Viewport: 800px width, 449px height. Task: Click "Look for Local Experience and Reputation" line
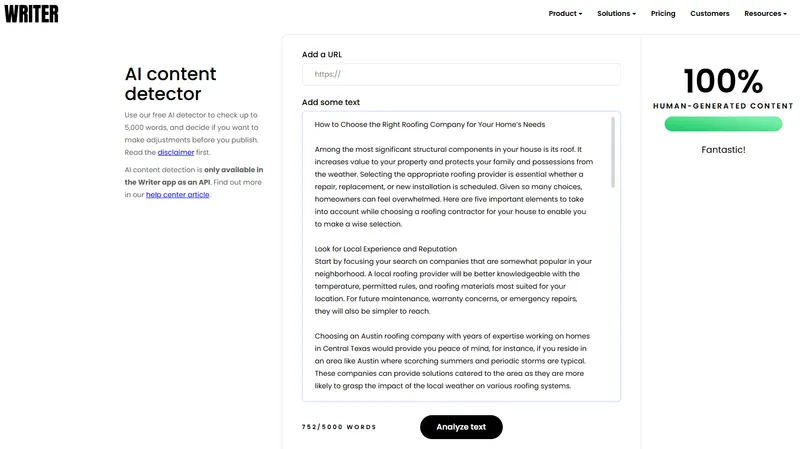(386, 249)
